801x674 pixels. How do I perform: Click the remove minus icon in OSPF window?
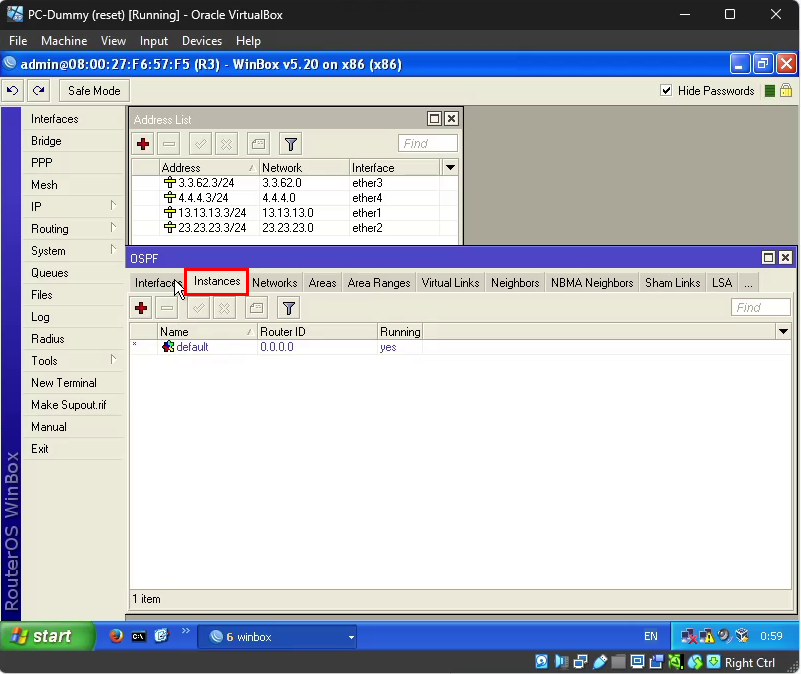(167, 308)
